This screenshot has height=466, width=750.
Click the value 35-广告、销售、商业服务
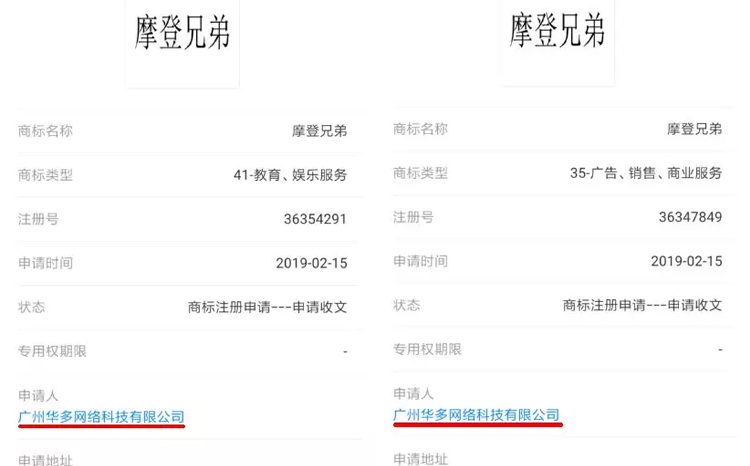click(x=646, y=173)
